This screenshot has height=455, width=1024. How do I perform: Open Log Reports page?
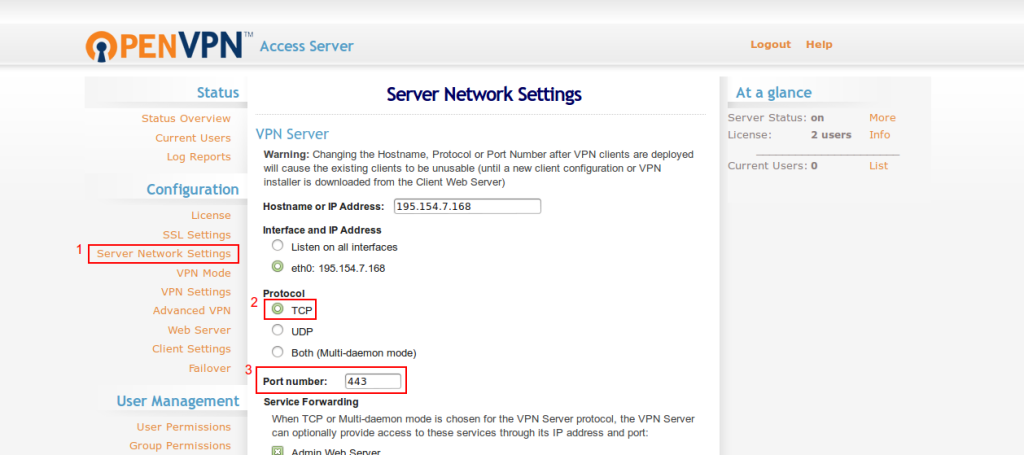tap(199, 157)
